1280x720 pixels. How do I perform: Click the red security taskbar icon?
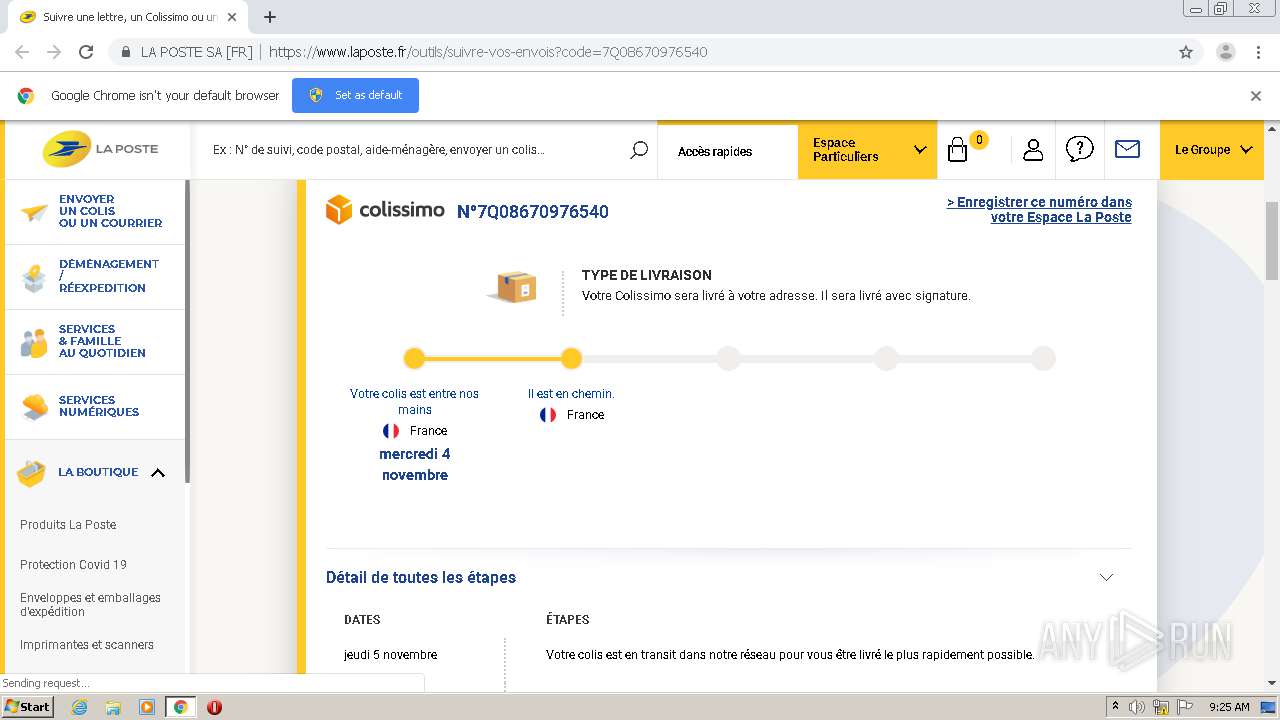click(x=214, y=707)
